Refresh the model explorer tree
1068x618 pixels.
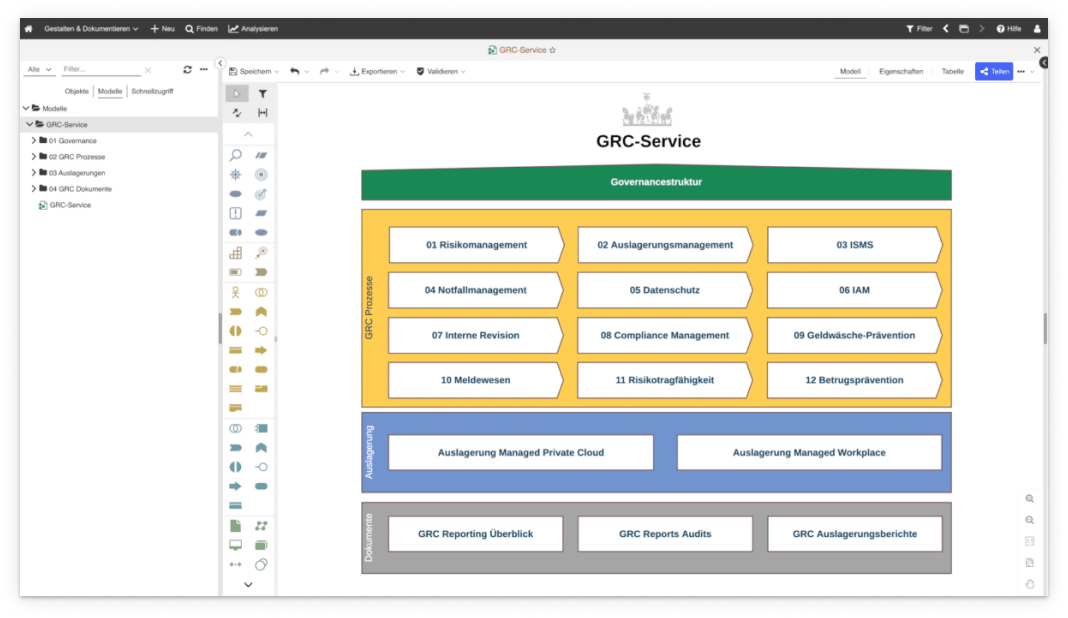pos(187,69)
